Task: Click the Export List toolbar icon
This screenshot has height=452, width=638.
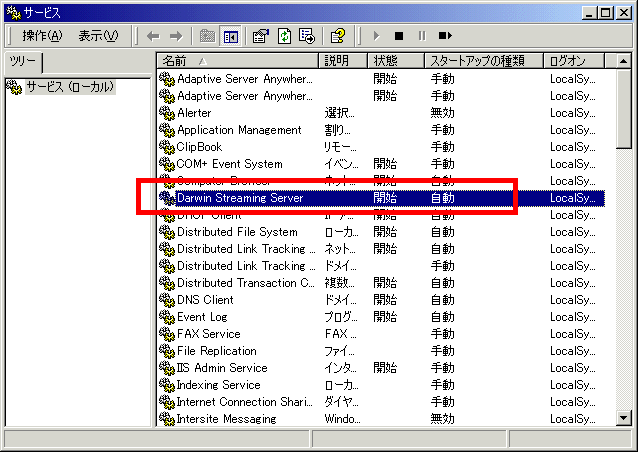Action: pos(307,36)
